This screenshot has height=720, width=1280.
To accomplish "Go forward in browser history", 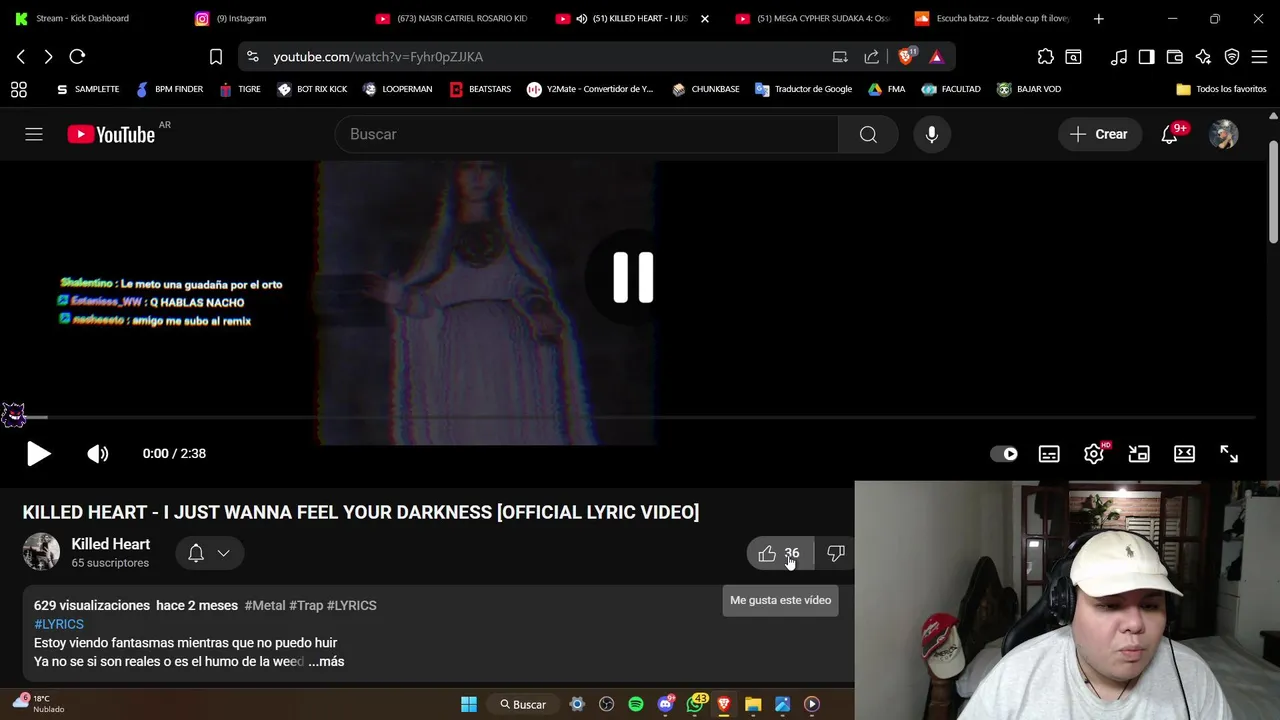I will pos(48,57).
